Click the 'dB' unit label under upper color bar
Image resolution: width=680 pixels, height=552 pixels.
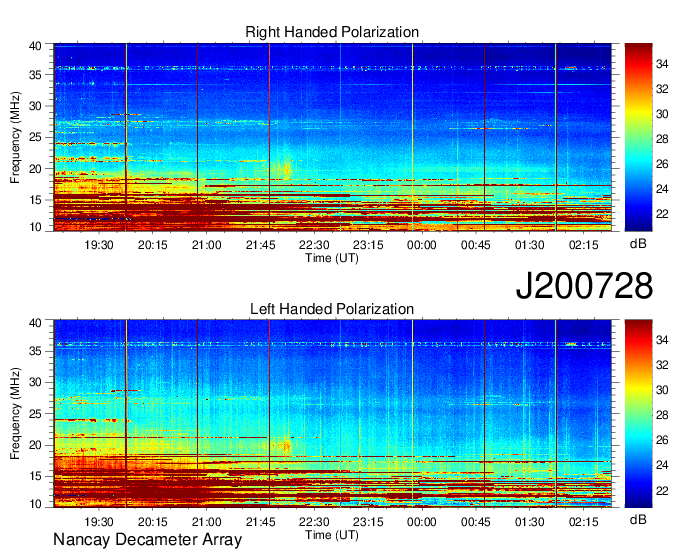point(638,244)
